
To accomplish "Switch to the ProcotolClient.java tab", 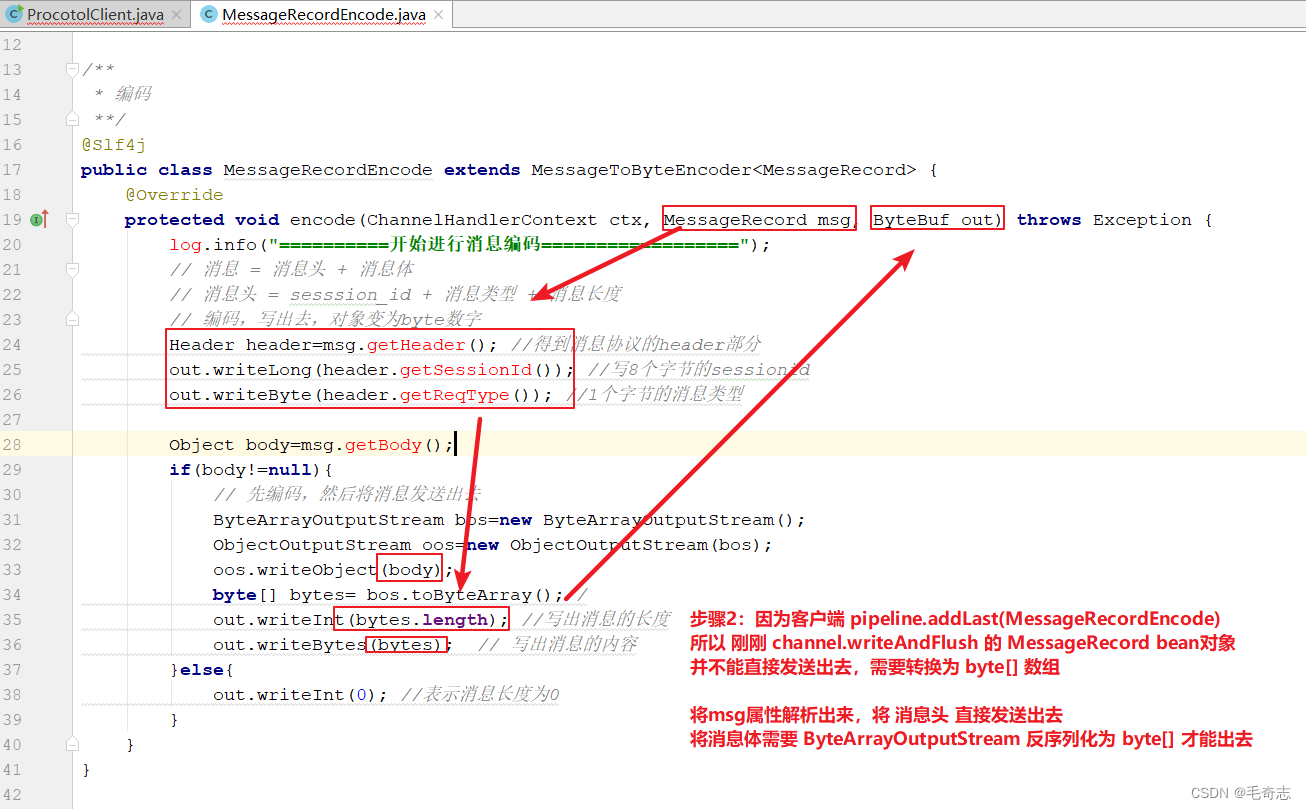I will click(x=95, y=15).
